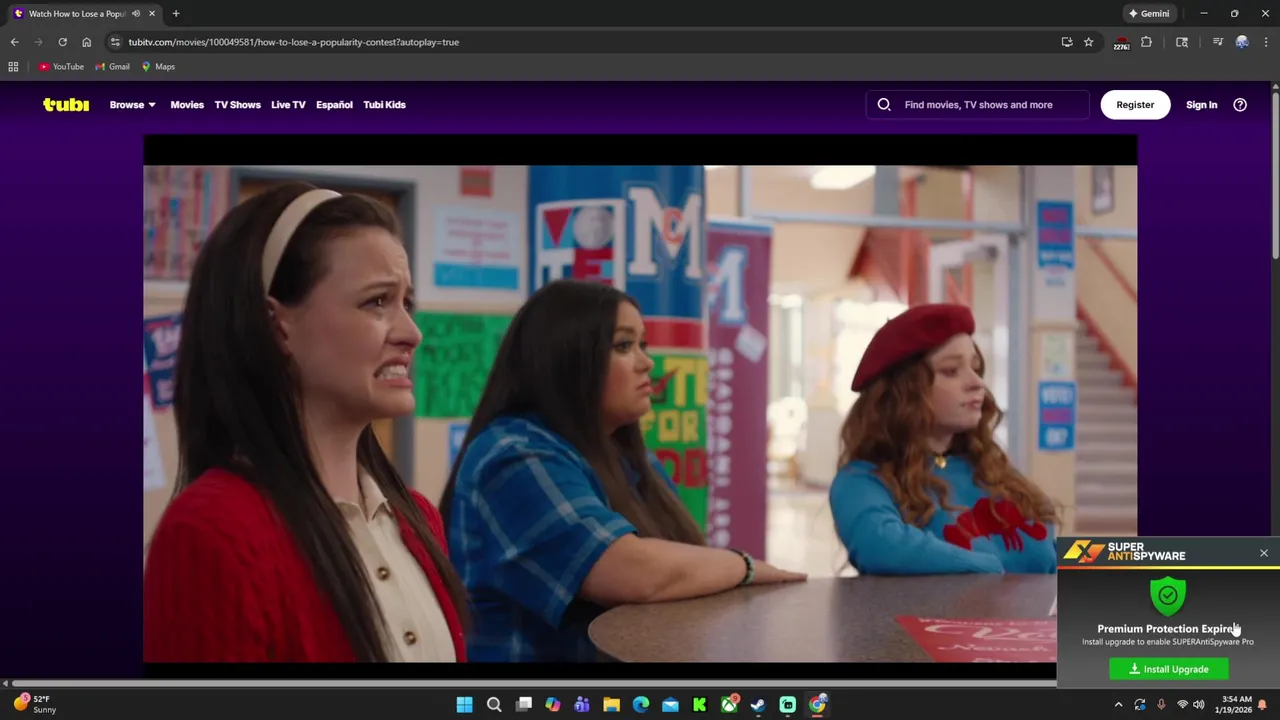Image resolution: width=1280 pixels, height=720 pixels.
Task: Go back in browser
Action: coord(14,42)
